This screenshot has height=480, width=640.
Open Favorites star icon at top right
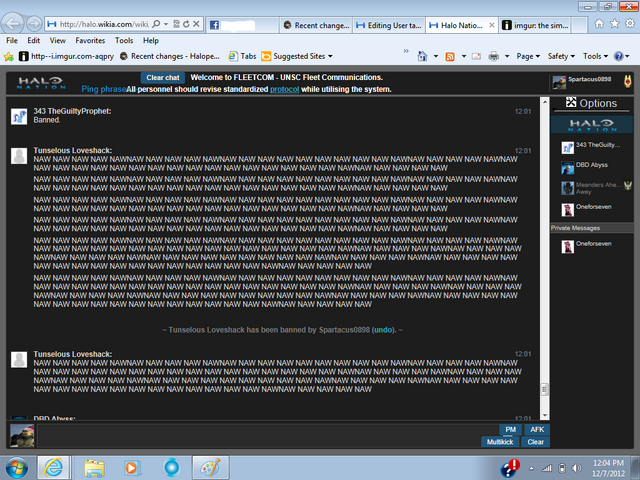point(614,24)
